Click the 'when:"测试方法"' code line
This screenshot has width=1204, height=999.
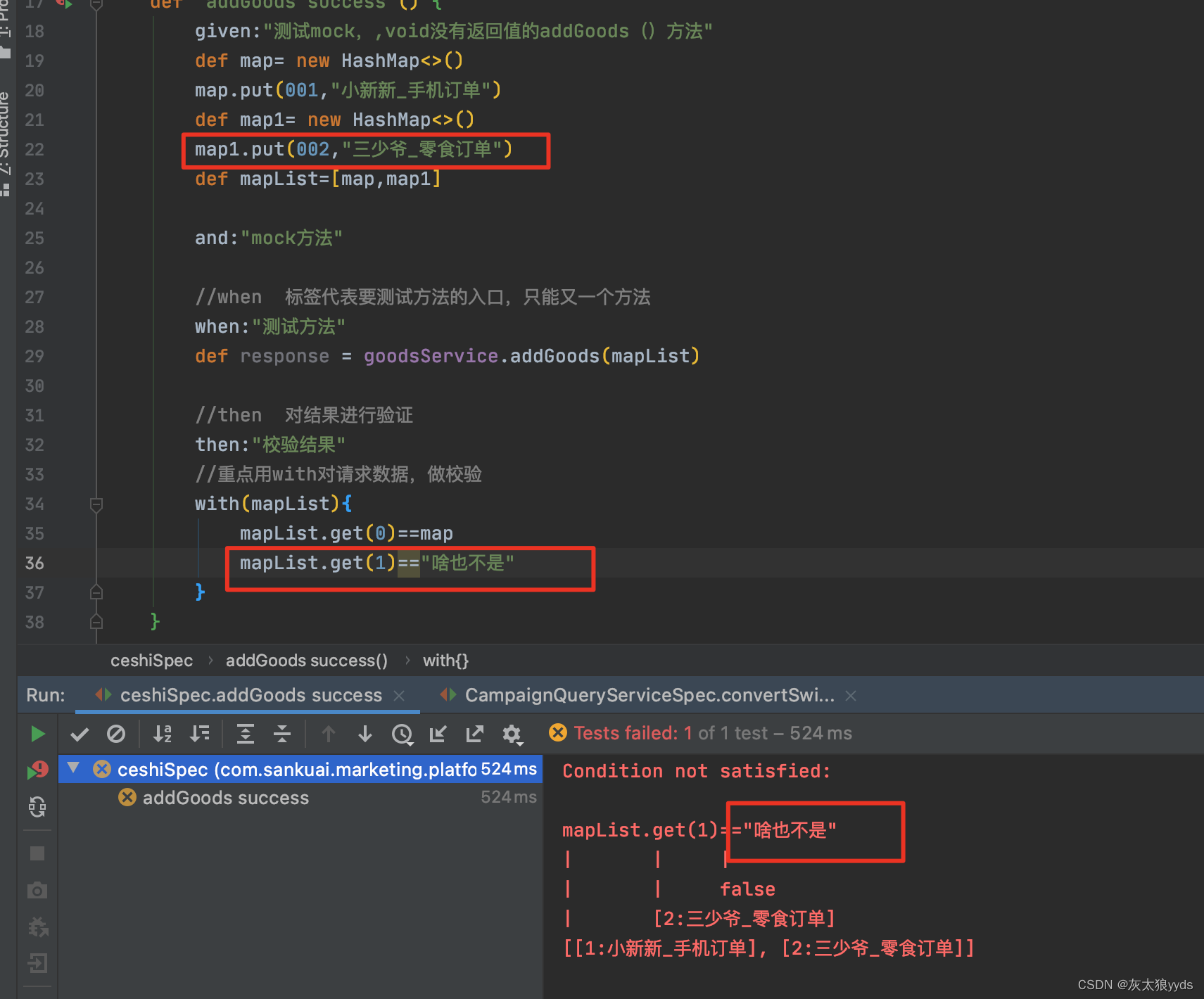click(270, 326)
